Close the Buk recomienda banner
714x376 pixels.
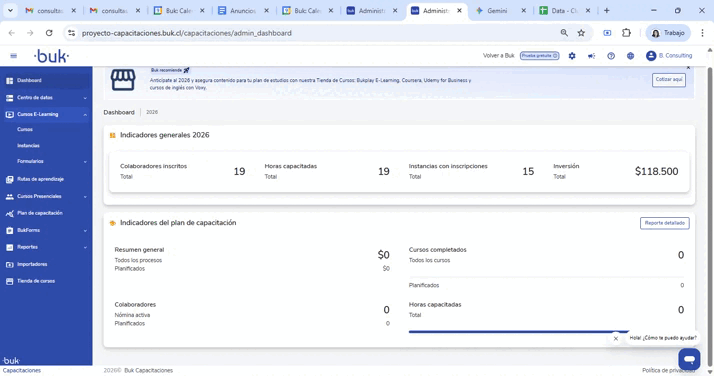(x=688, y=68)
